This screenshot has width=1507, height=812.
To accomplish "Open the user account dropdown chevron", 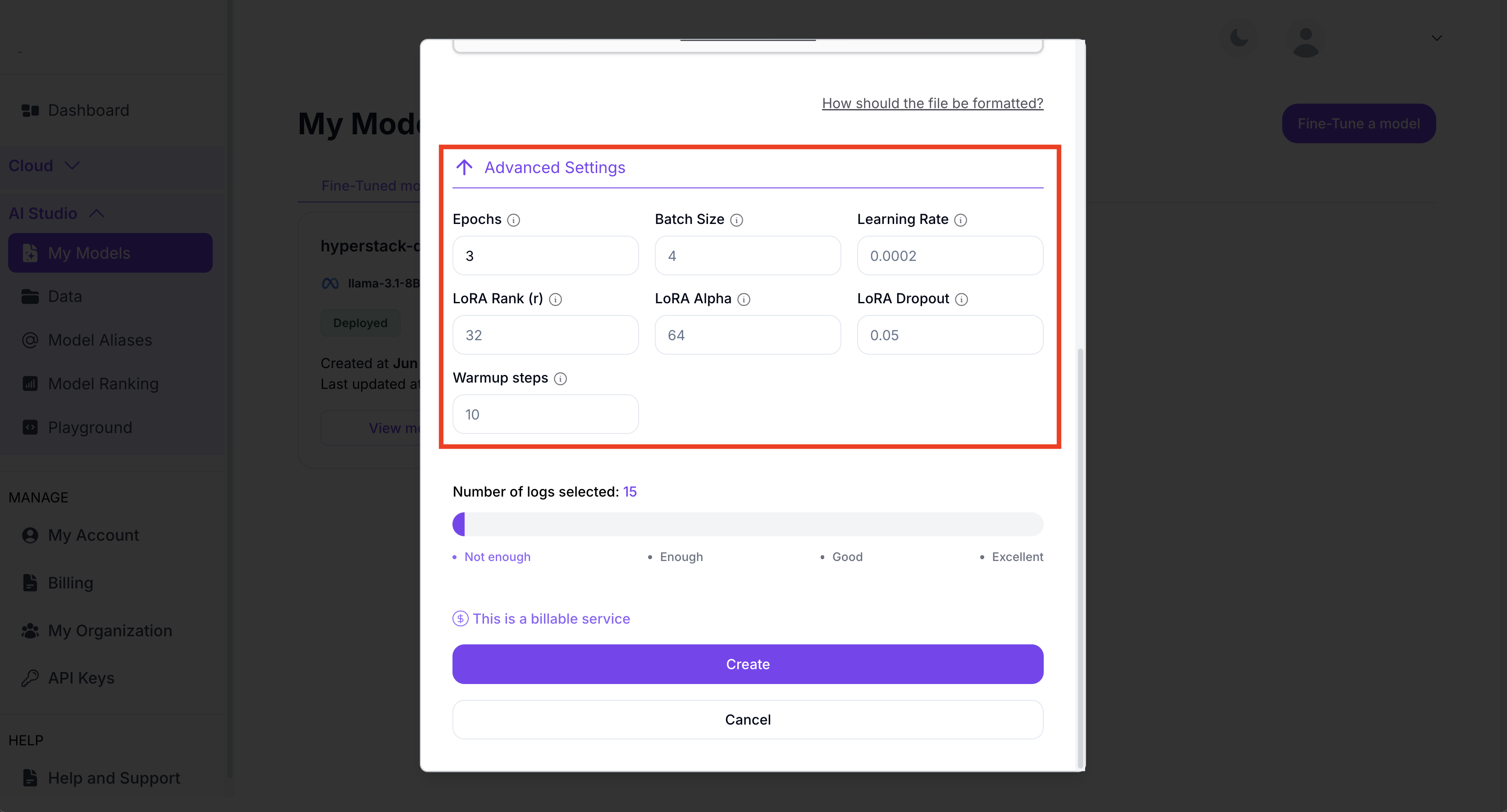I will pyautogui.click(x=1437, y=38).
